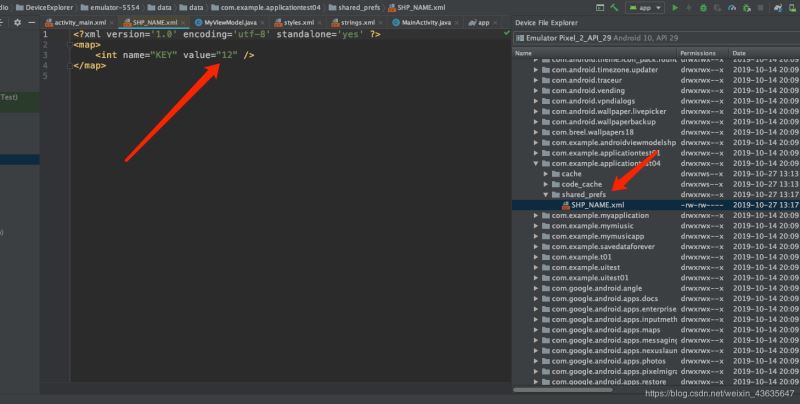800x404 pixels.
Task: Collapse the shared_prefs folder
Action: coord(545,194)
